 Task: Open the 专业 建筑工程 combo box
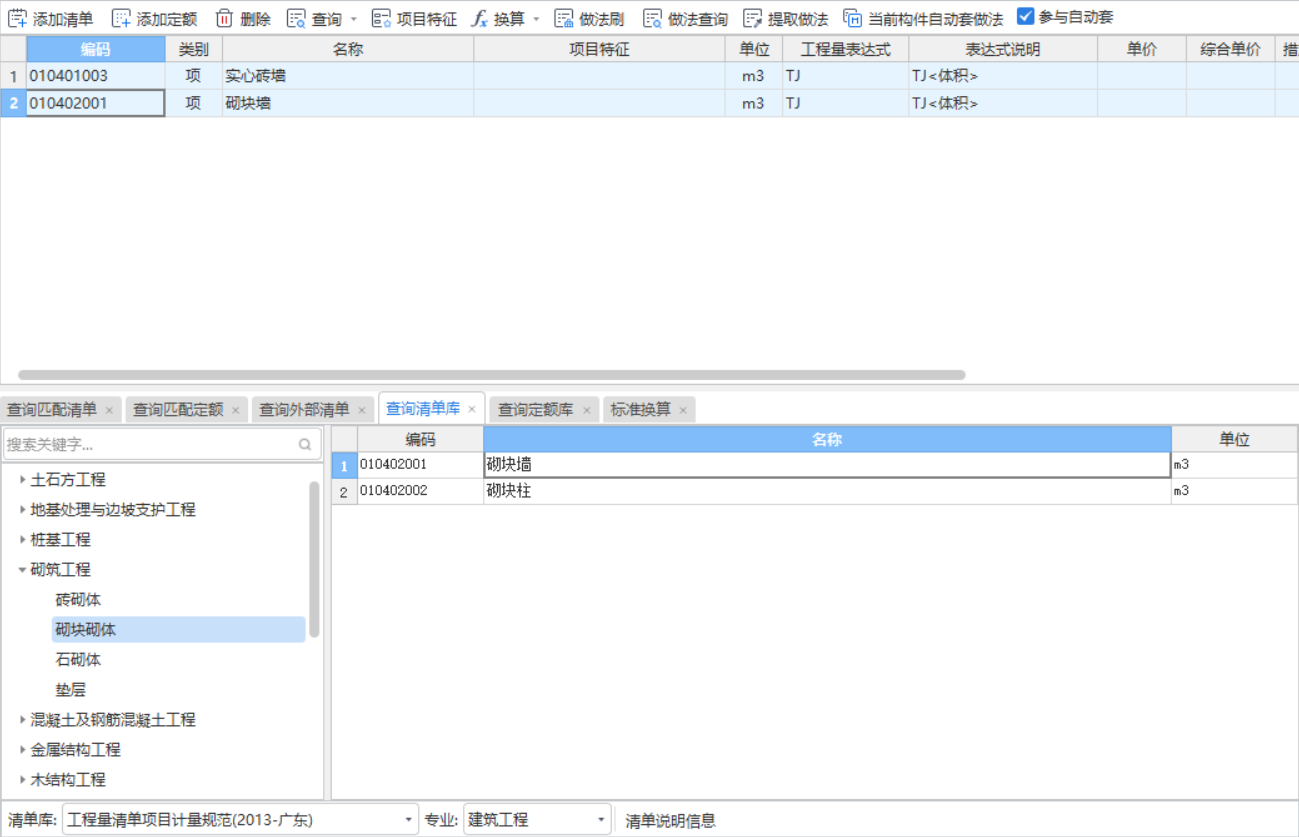(538, 820)
